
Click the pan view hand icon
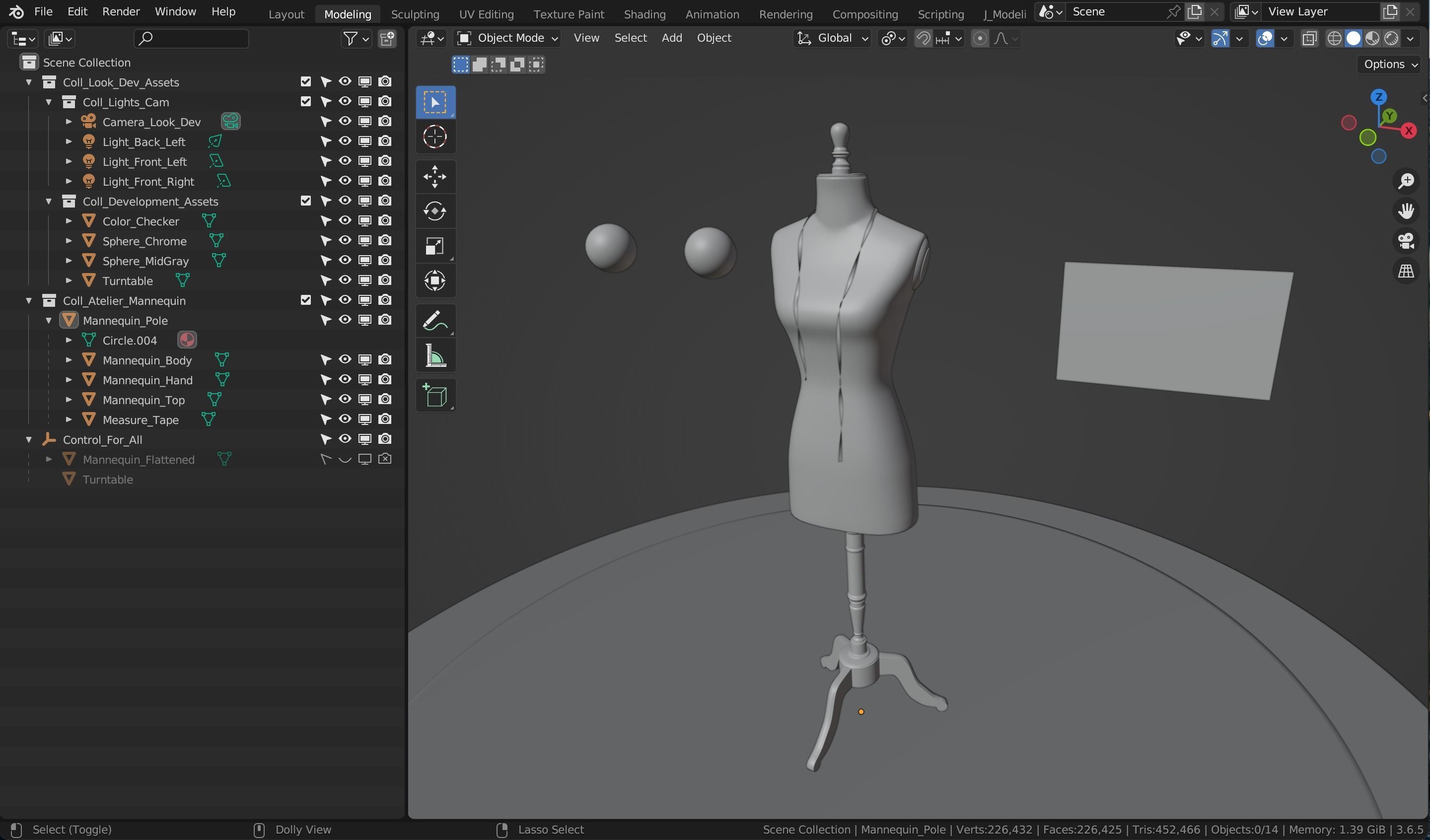click(1406, 211)
